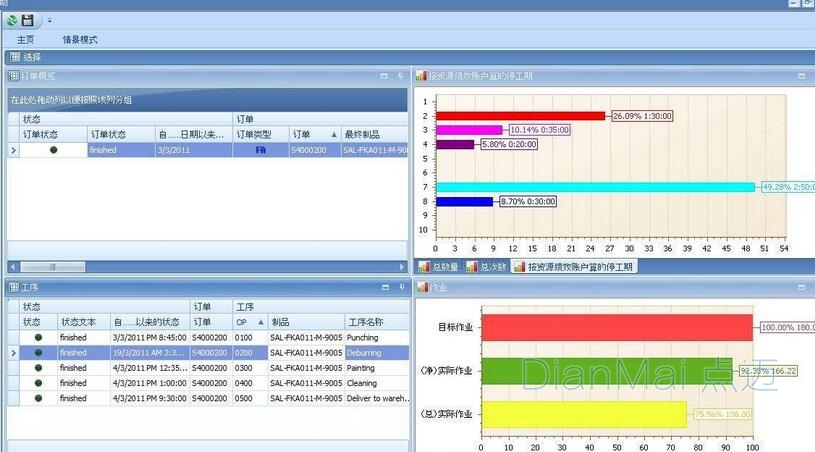Switch to the 总次数 chart tab
Viewport: 815px width, 452px height.
click(x=483, y=267)
